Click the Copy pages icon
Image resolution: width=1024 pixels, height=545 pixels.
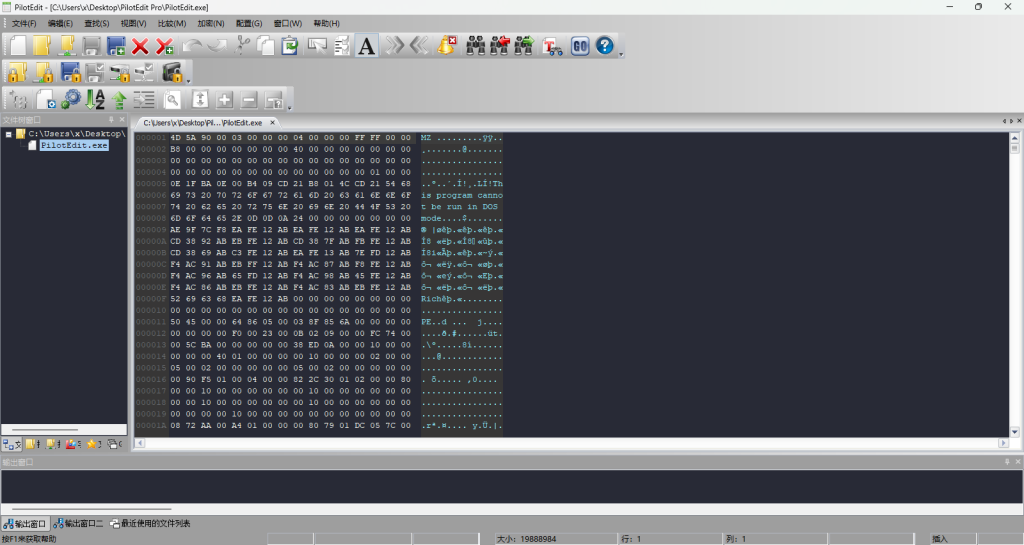[265, 46]
